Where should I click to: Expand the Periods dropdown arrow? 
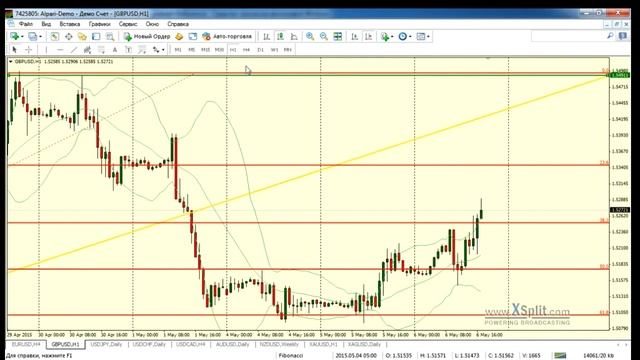click(x=410, y=37)
